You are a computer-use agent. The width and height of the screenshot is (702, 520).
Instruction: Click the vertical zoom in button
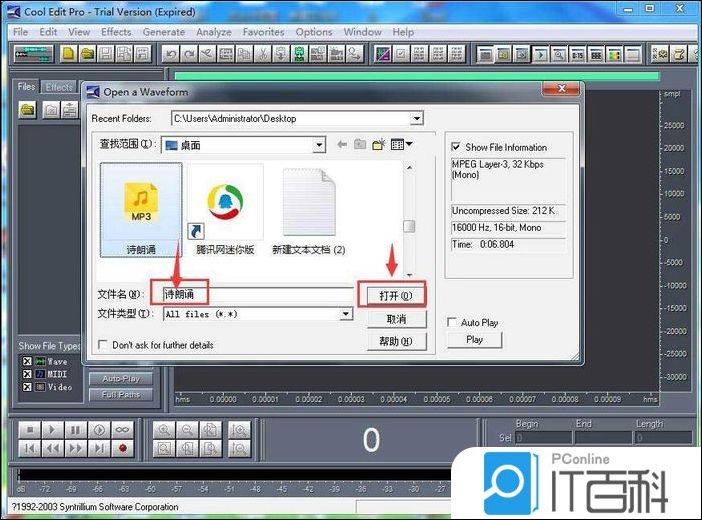tap(239, 430)
